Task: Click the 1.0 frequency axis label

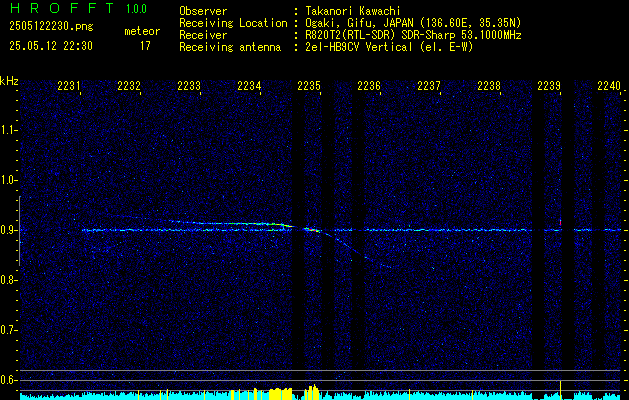Action: click(8, 180)
